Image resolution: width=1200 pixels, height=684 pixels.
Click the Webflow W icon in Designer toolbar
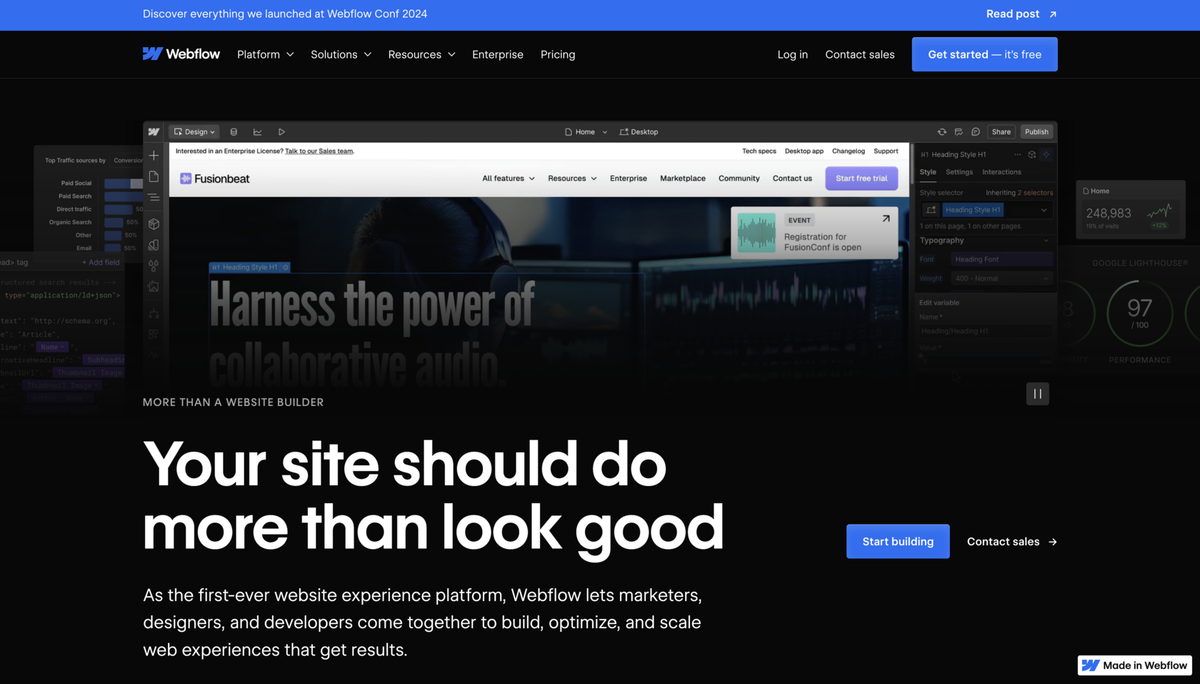pos(153,132)
